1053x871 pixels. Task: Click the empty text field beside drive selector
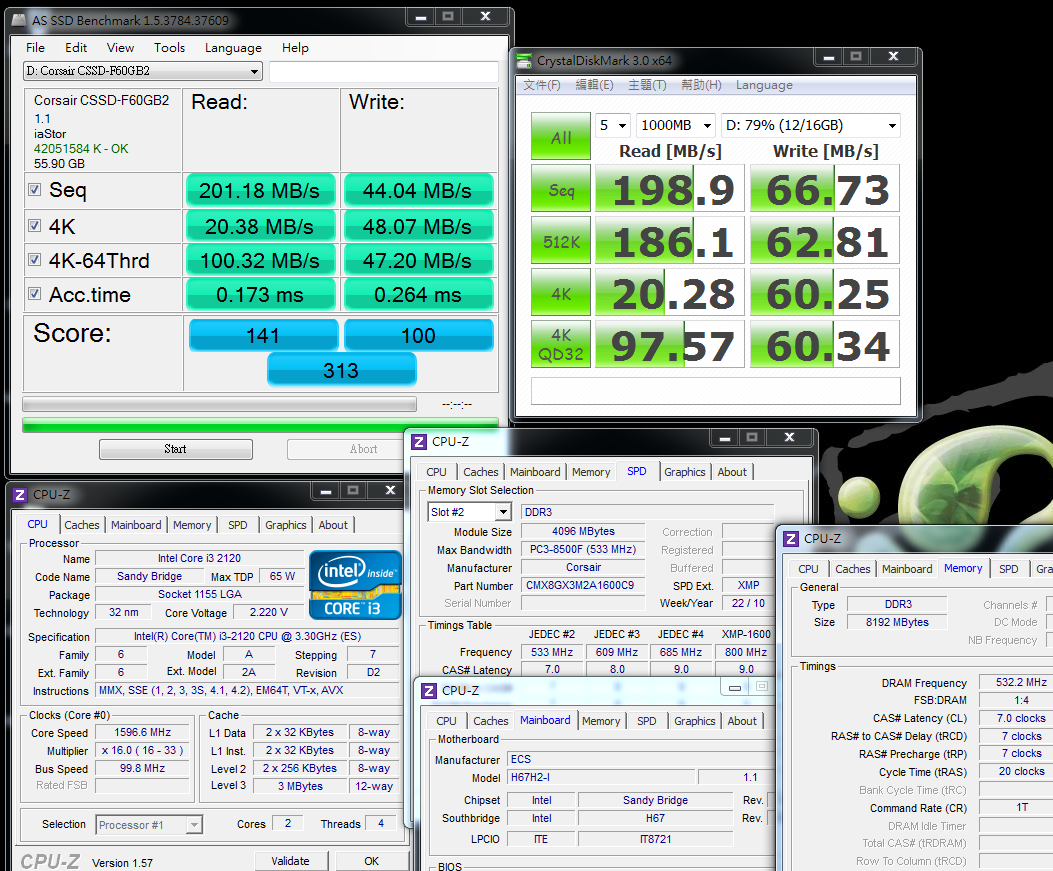(x=383, y=72)
